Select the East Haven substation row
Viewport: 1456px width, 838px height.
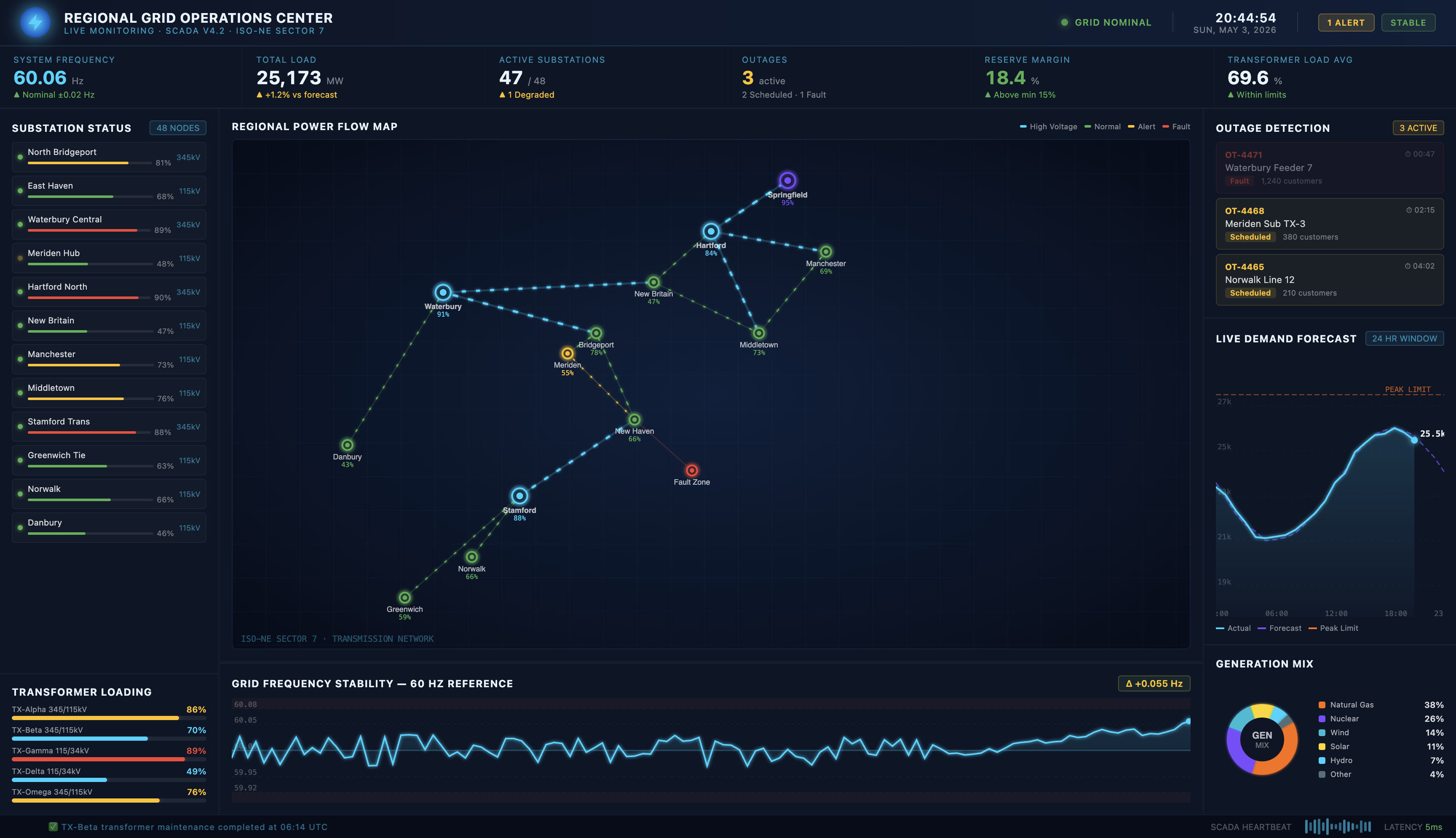pyautogui.click(x=109, y=191)
